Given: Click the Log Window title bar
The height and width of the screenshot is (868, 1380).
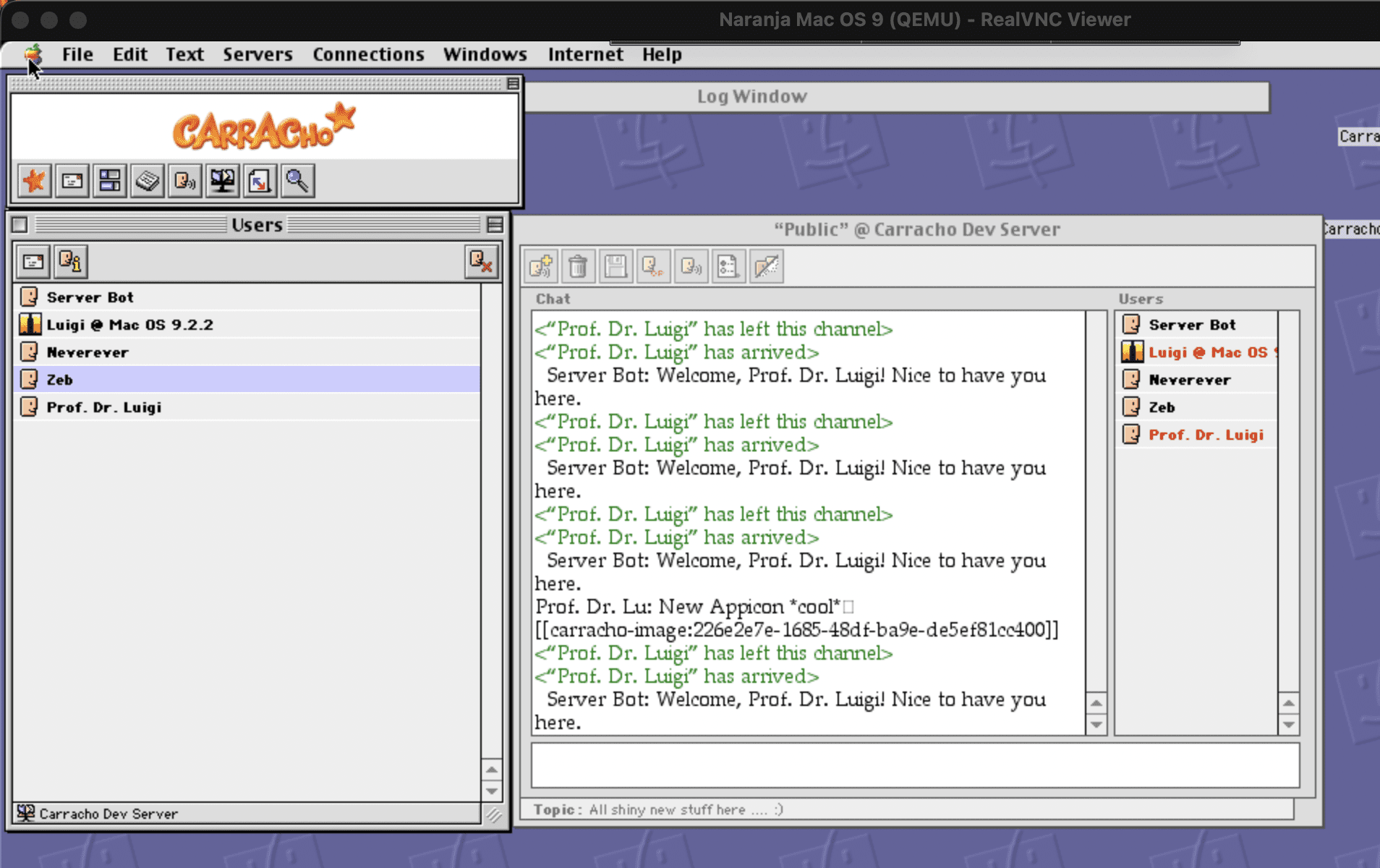Looking at the screenshot, I should click(896, 96).
